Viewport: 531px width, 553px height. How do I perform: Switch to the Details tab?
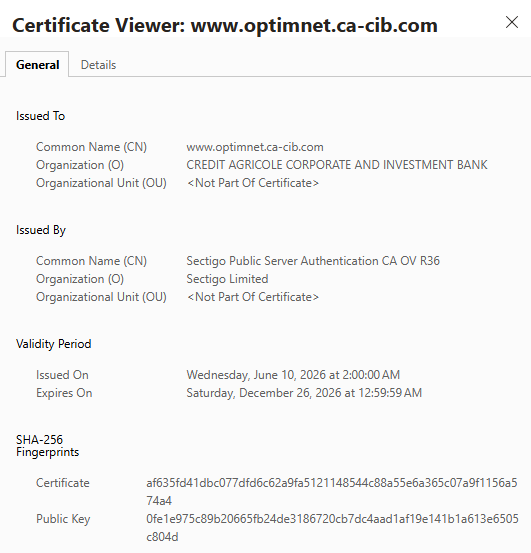click(98, 65)
